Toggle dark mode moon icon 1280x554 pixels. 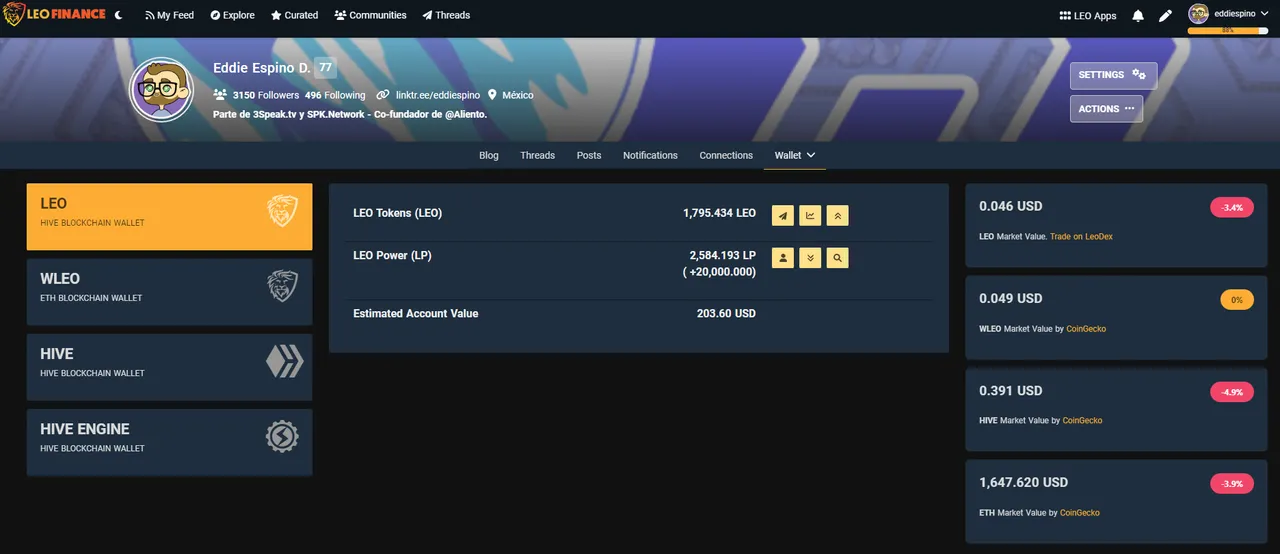coord(119,15)
